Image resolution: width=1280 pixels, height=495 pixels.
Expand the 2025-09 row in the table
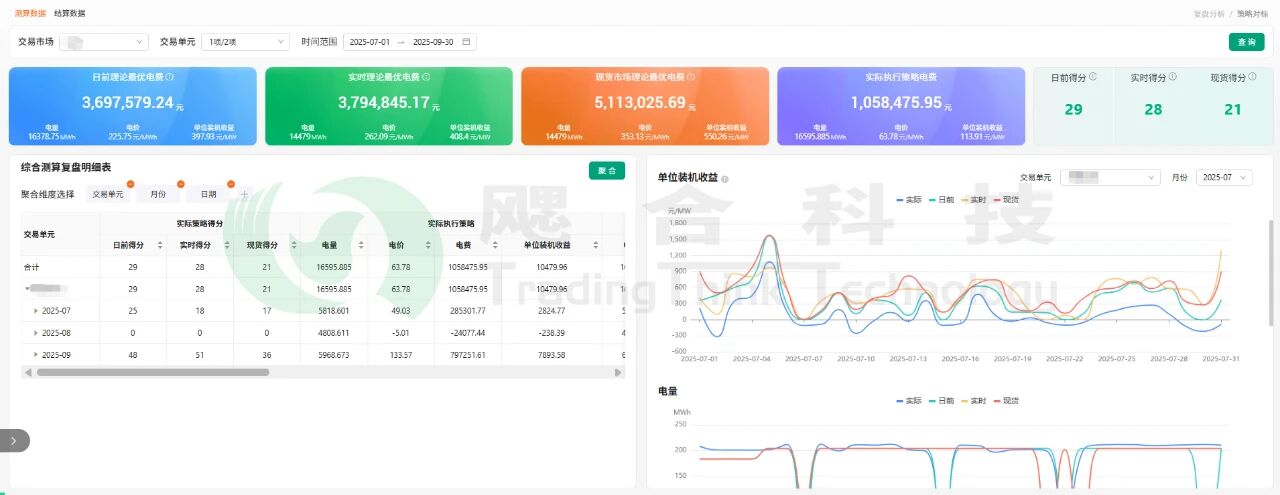[36, 355]
